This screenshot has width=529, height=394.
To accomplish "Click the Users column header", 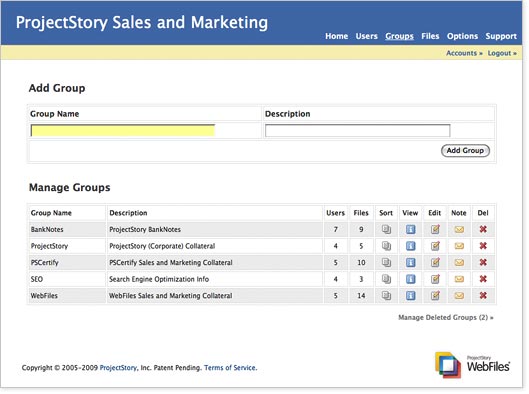I will coord(335,213).
